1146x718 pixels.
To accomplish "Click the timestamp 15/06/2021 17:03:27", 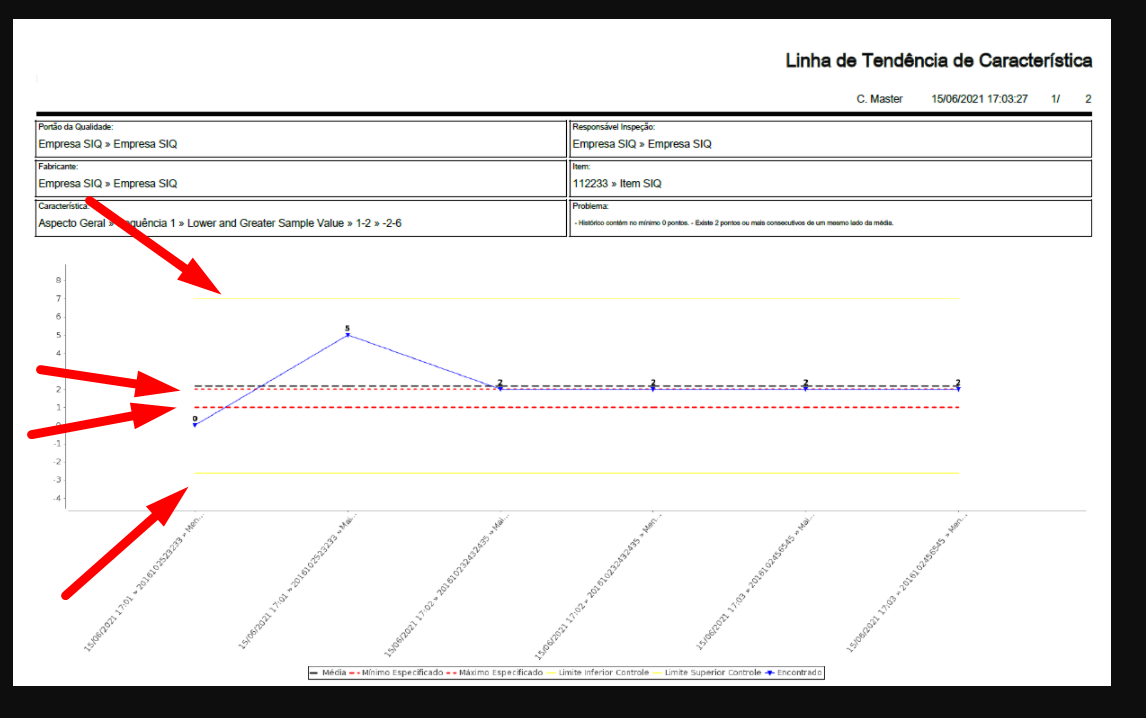I will tap(979, 99).
